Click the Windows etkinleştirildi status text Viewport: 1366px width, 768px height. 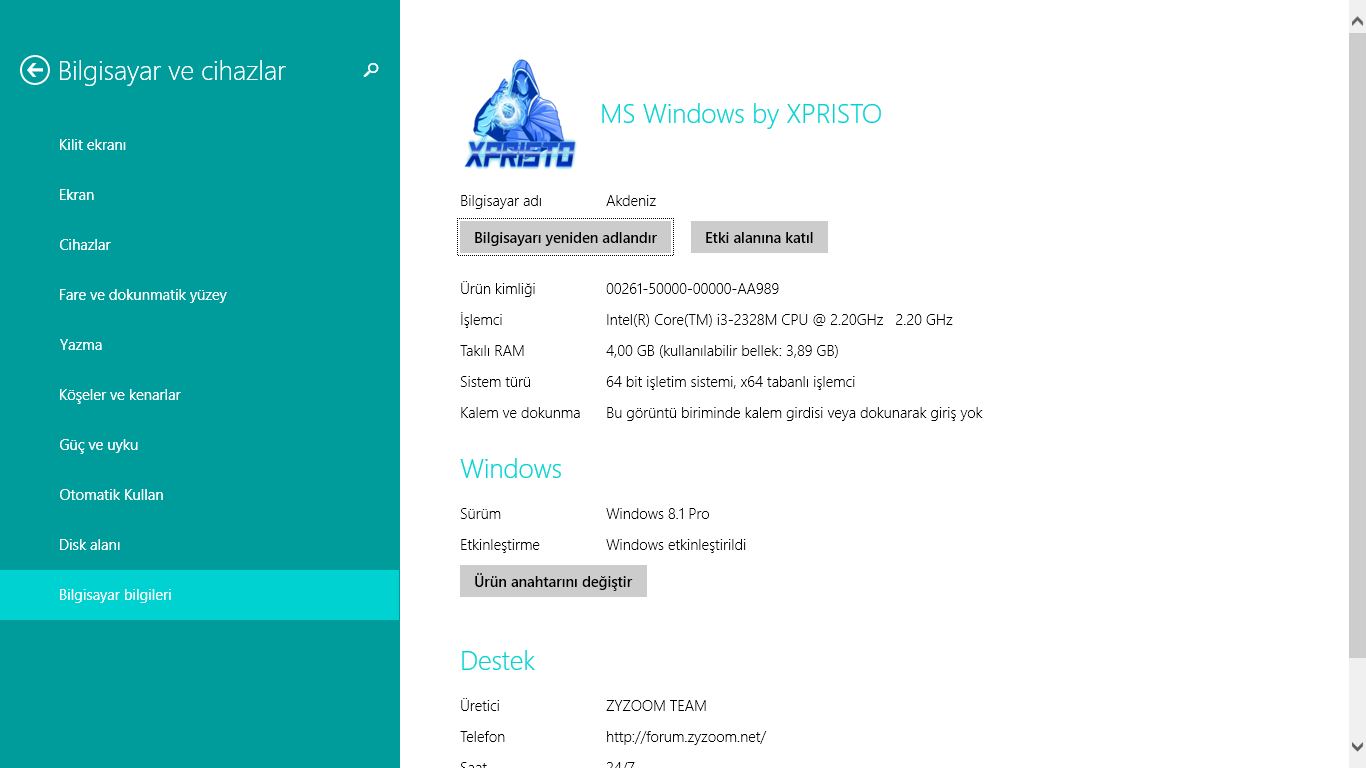(x=676, y=545)
